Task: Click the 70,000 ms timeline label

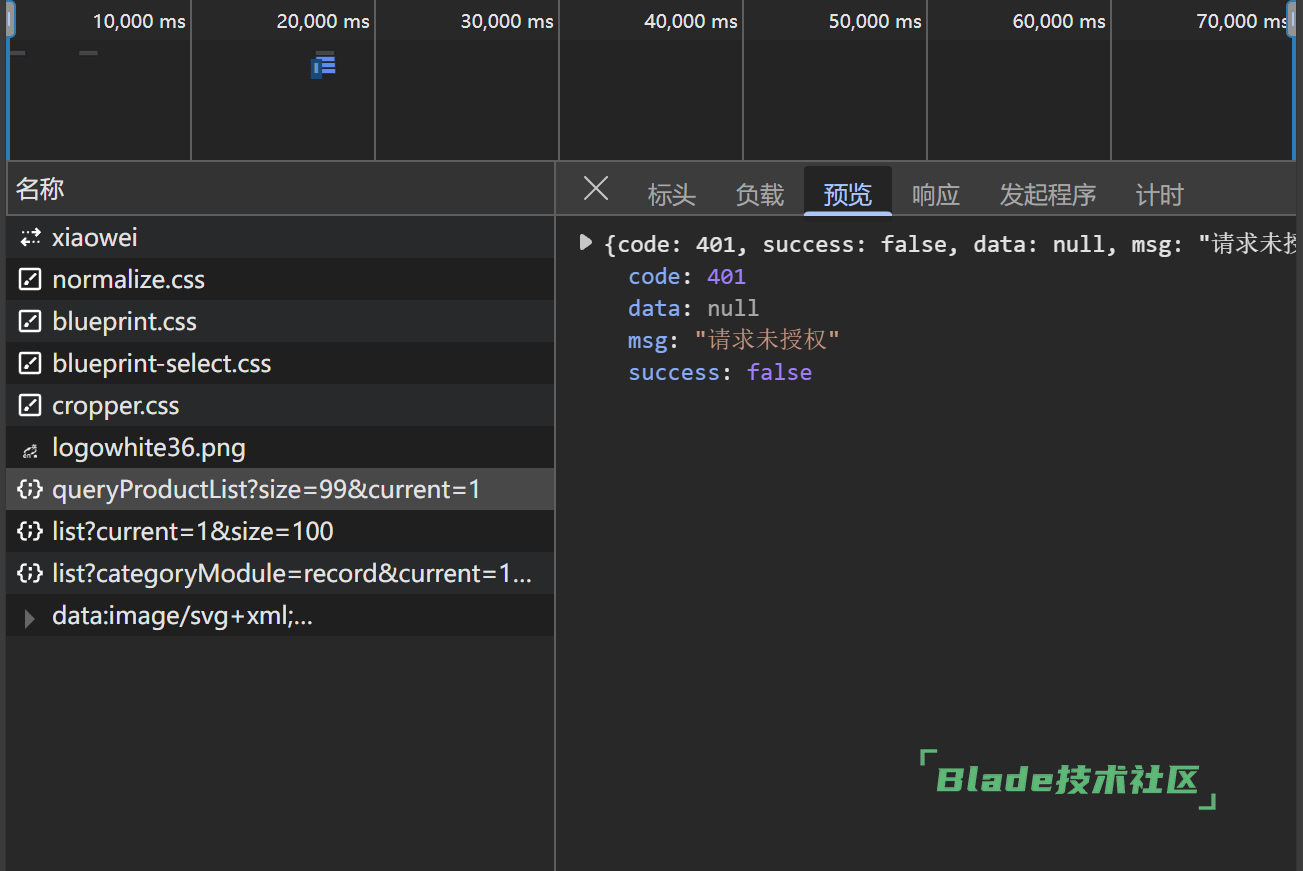Action: (x=1243, y=21)
